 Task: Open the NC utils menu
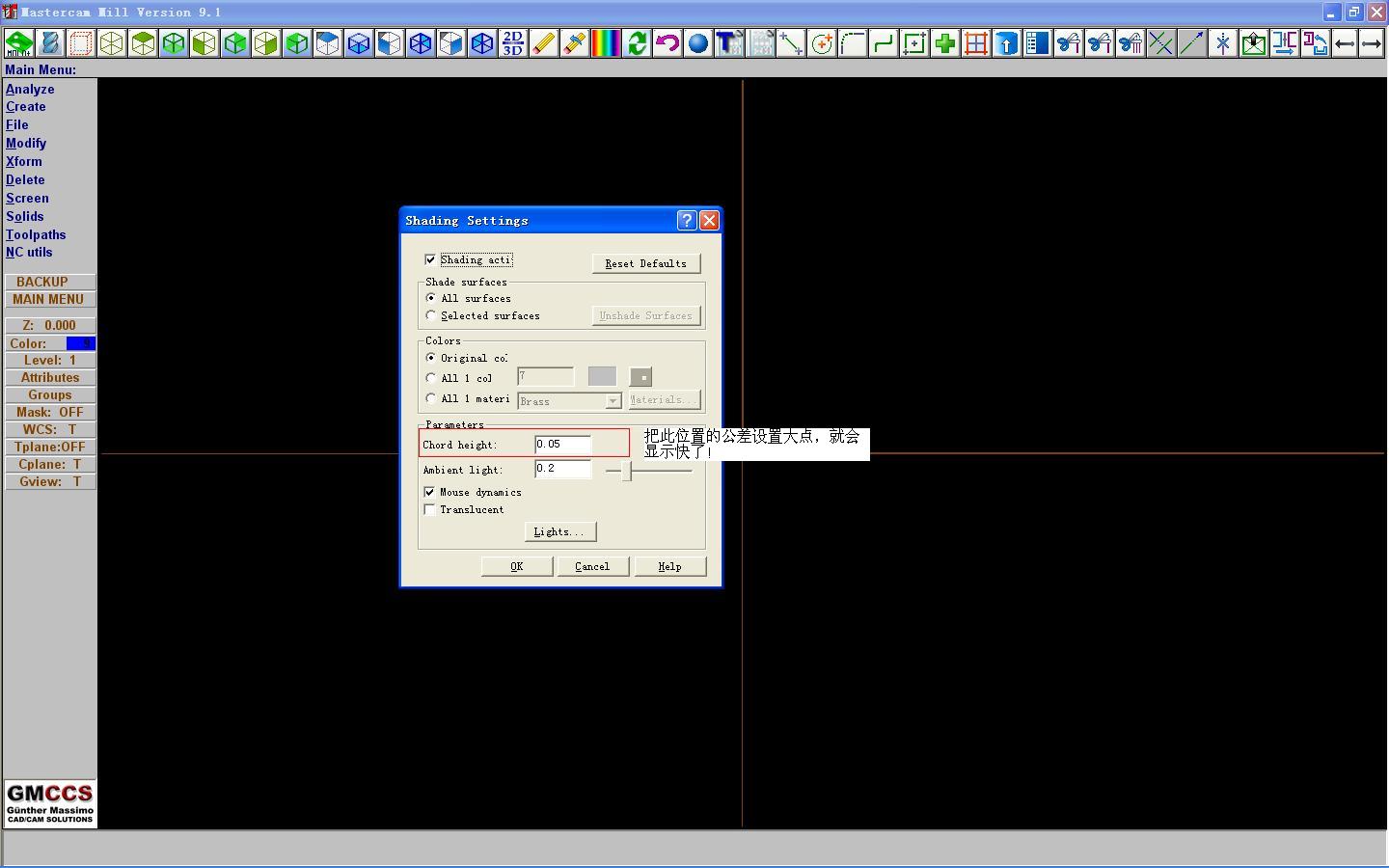tap(29, 253)
